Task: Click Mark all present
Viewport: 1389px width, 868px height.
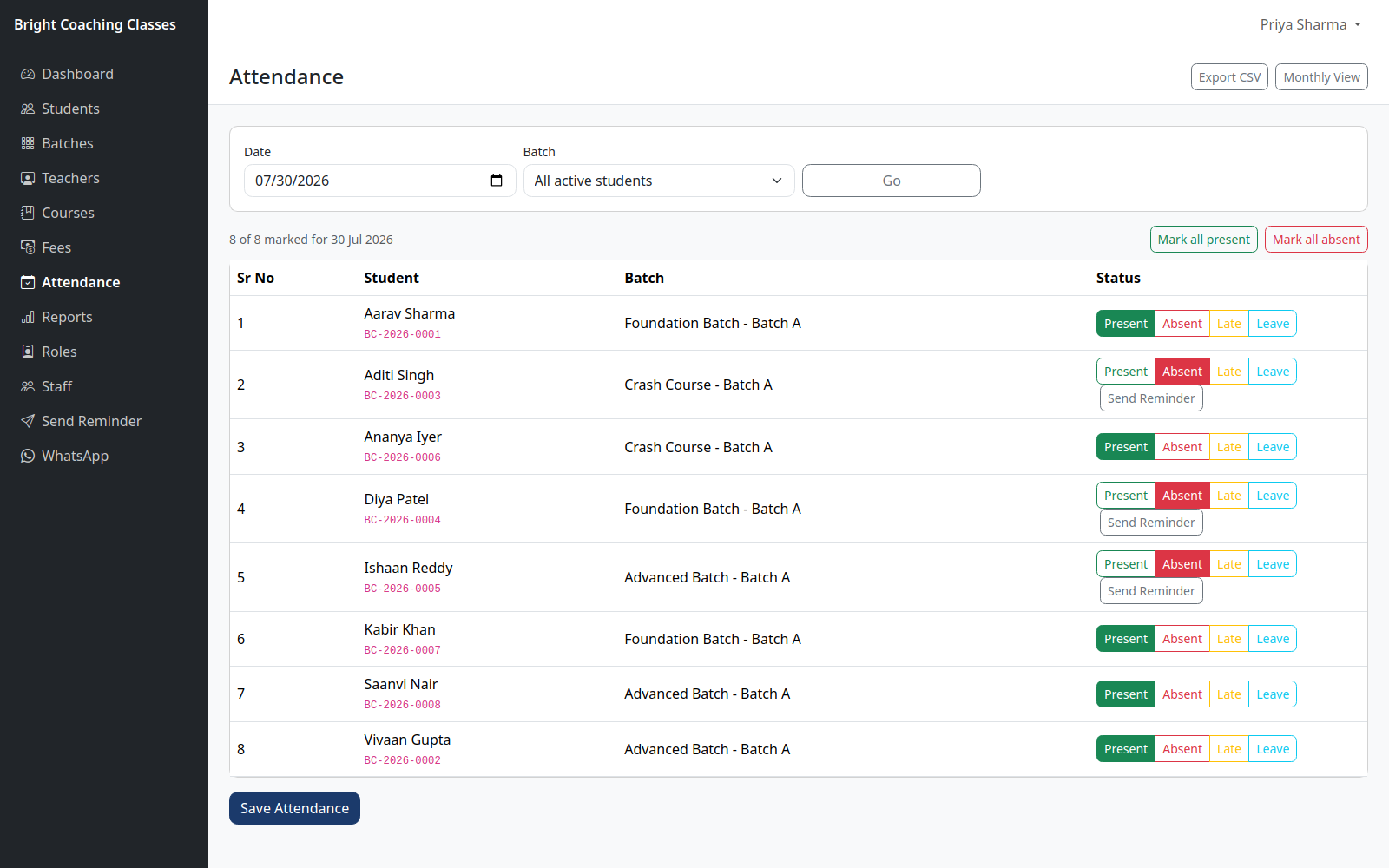Action: (x=1203, y=240)
